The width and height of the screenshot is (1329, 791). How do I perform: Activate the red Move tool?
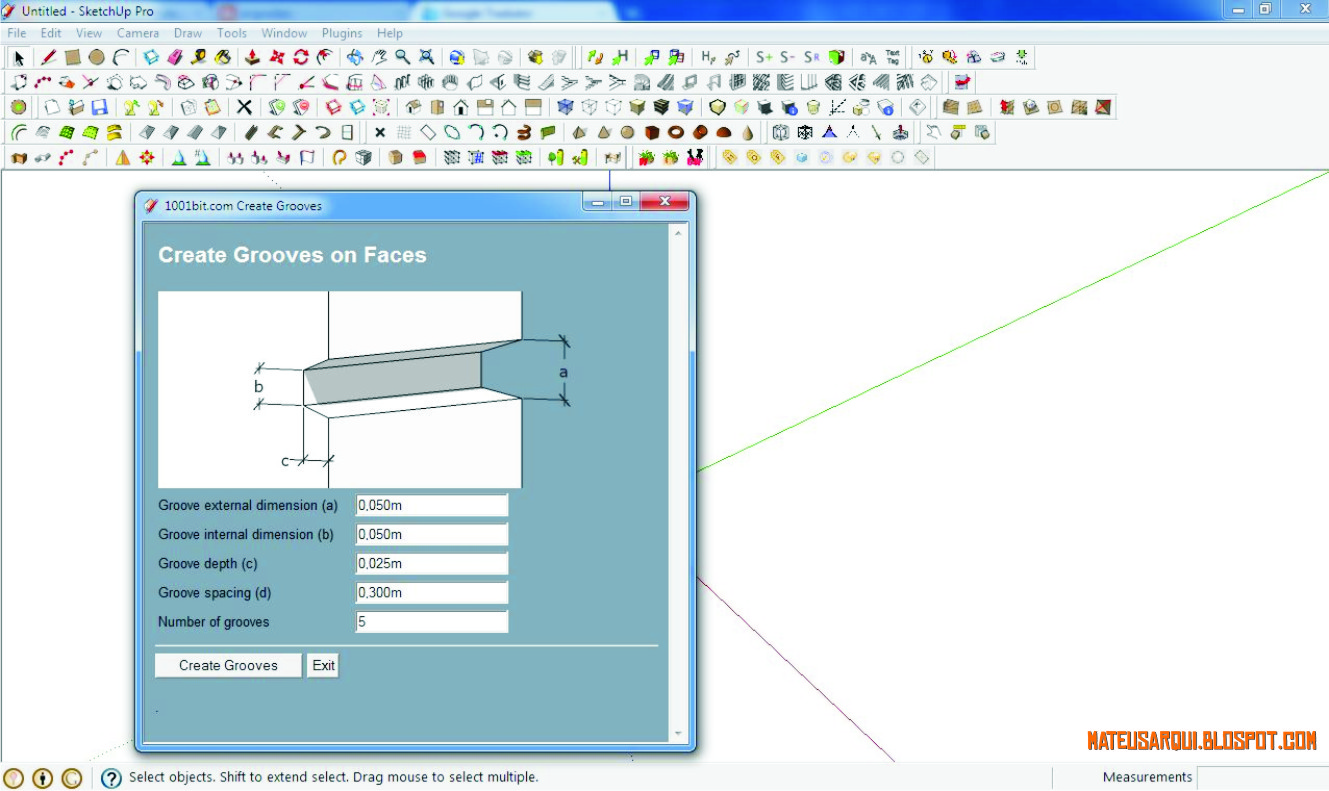(277, 57)
